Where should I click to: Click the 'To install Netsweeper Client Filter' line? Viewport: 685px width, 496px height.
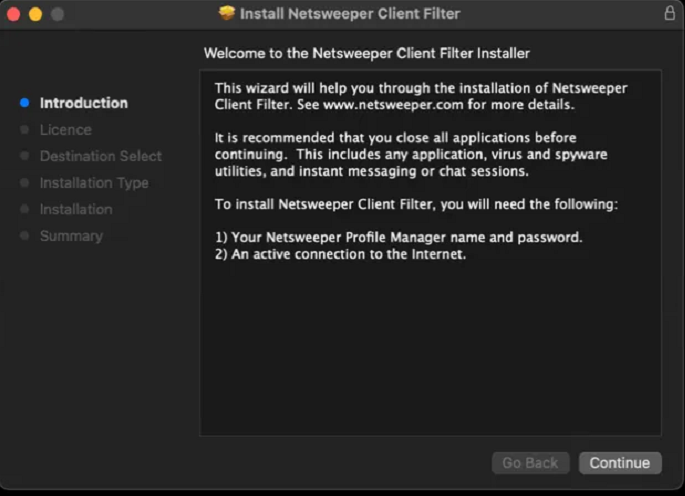tap(416, 204)
